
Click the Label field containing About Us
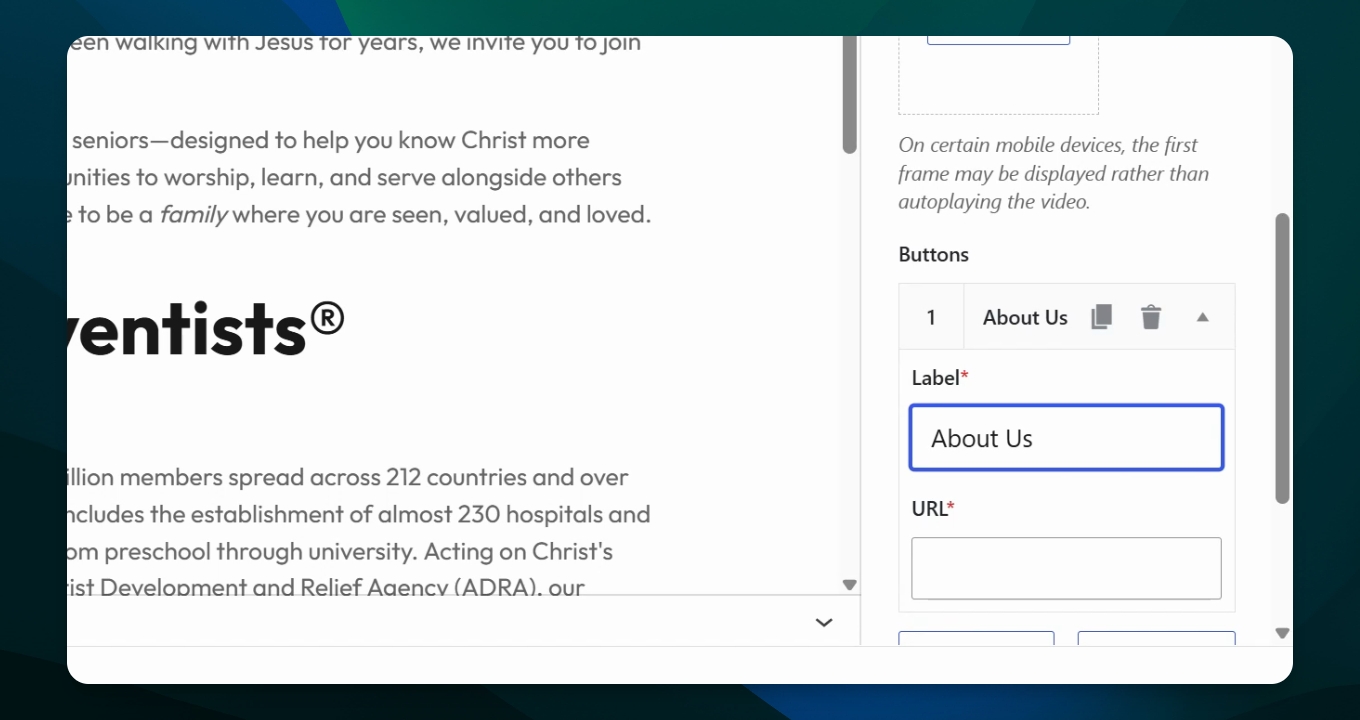click(1066, 438)
